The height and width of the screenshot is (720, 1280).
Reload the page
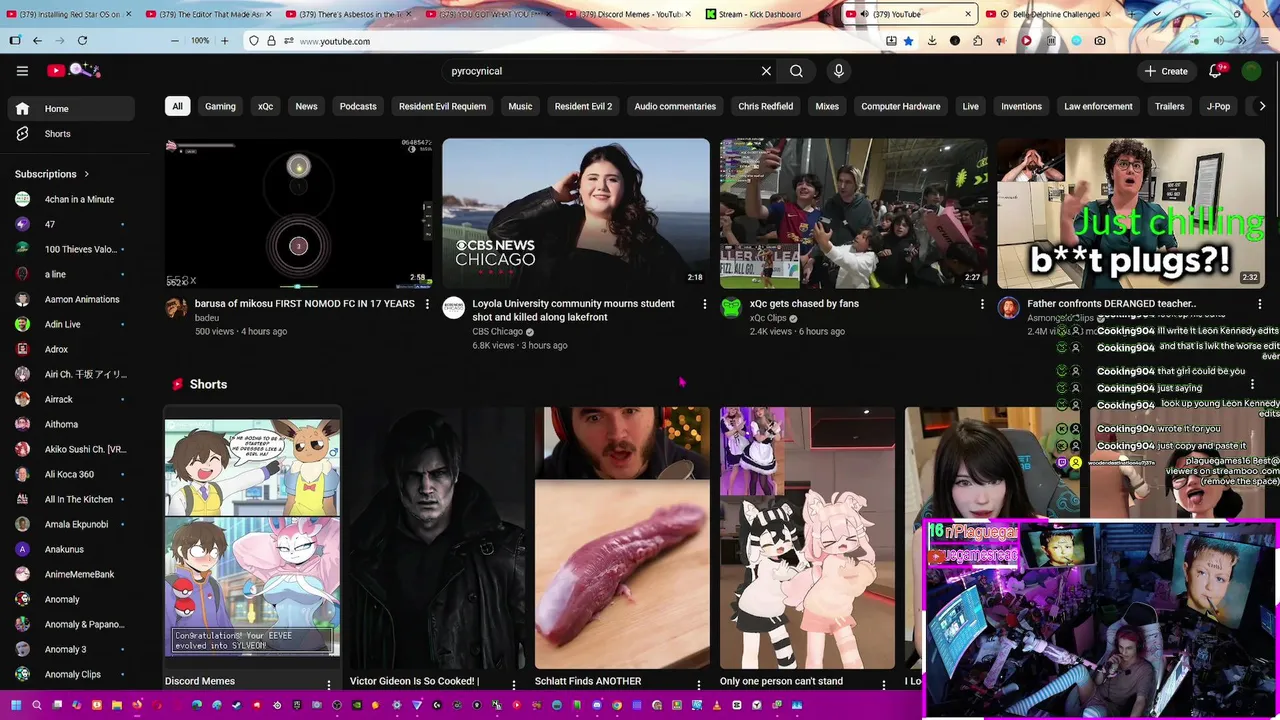82,41
